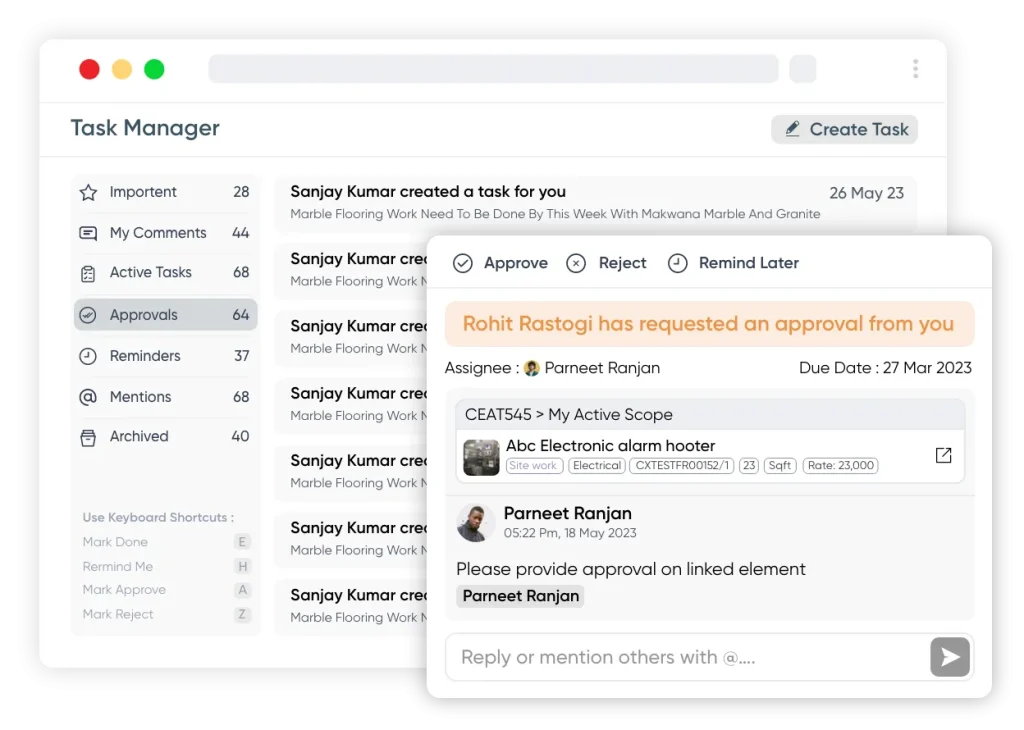Screen dimensions: 1024x730
Task: Open linked element via external link icon
Action: click(943, 456)
